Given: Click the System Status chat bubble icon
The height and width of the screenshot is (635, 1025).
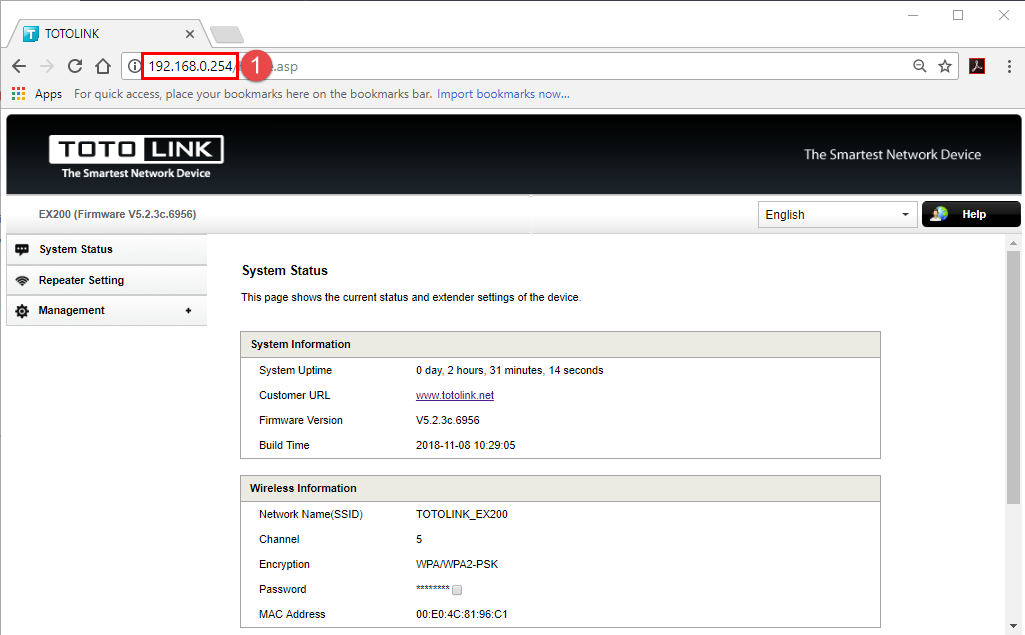Looking at the screenshot, I should coord(22,249).
